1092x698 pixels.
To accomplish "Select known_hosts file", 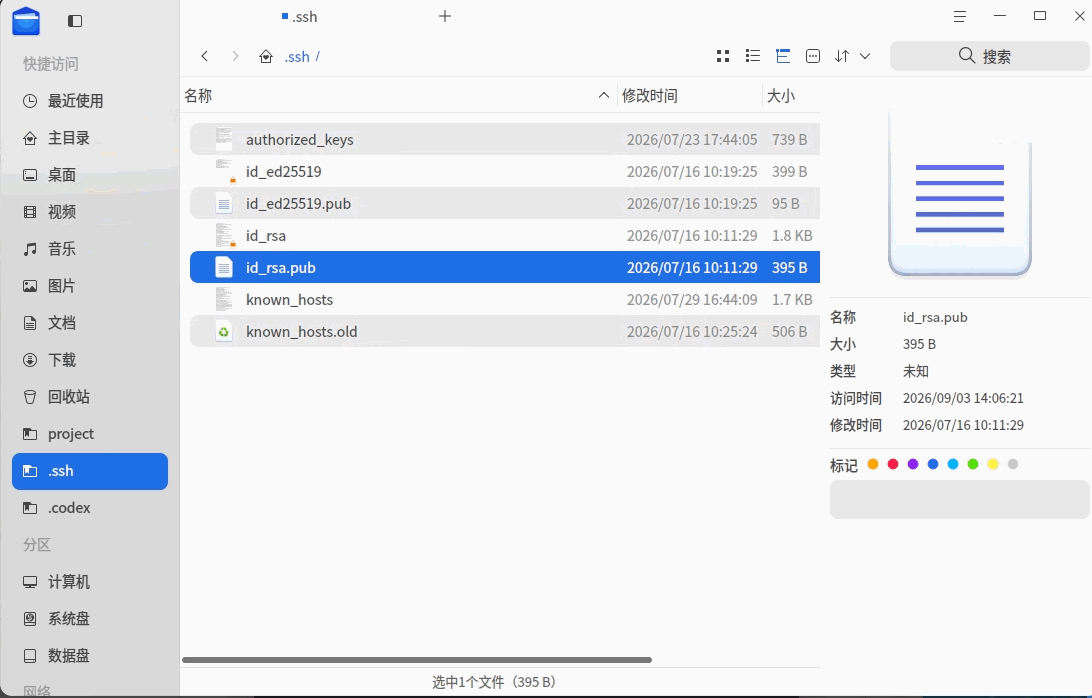I will tap(504, 300).
